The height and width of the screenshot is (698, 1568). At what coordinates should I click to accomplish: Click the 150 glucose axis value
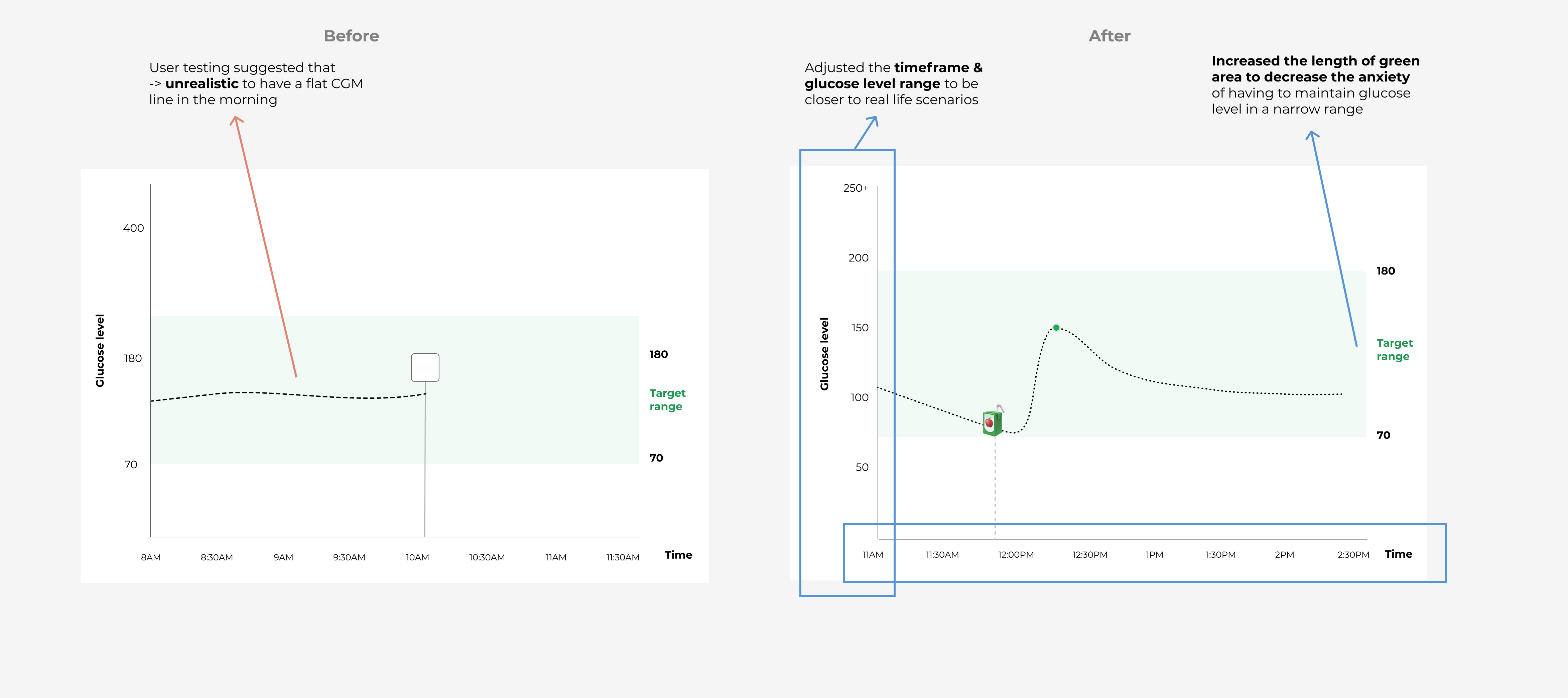click(x=860, y=328)
